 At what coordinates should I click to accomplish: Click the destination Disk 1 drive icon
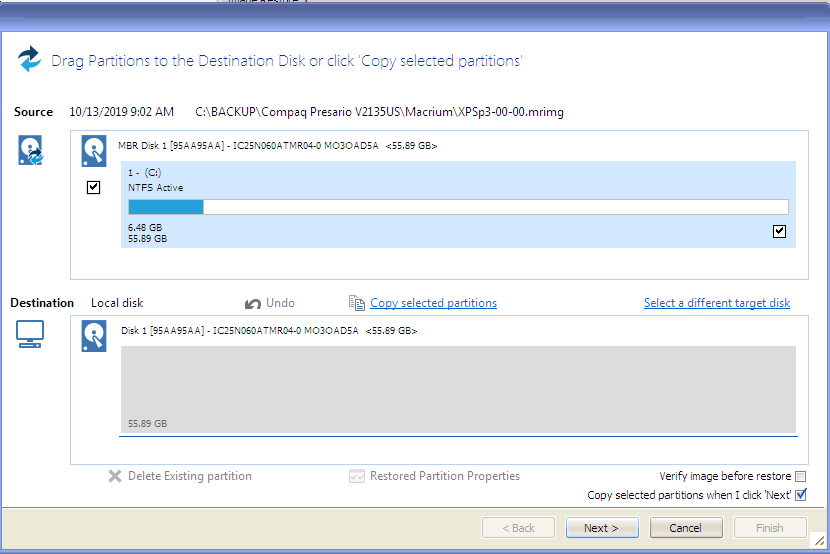coord(94,336)
